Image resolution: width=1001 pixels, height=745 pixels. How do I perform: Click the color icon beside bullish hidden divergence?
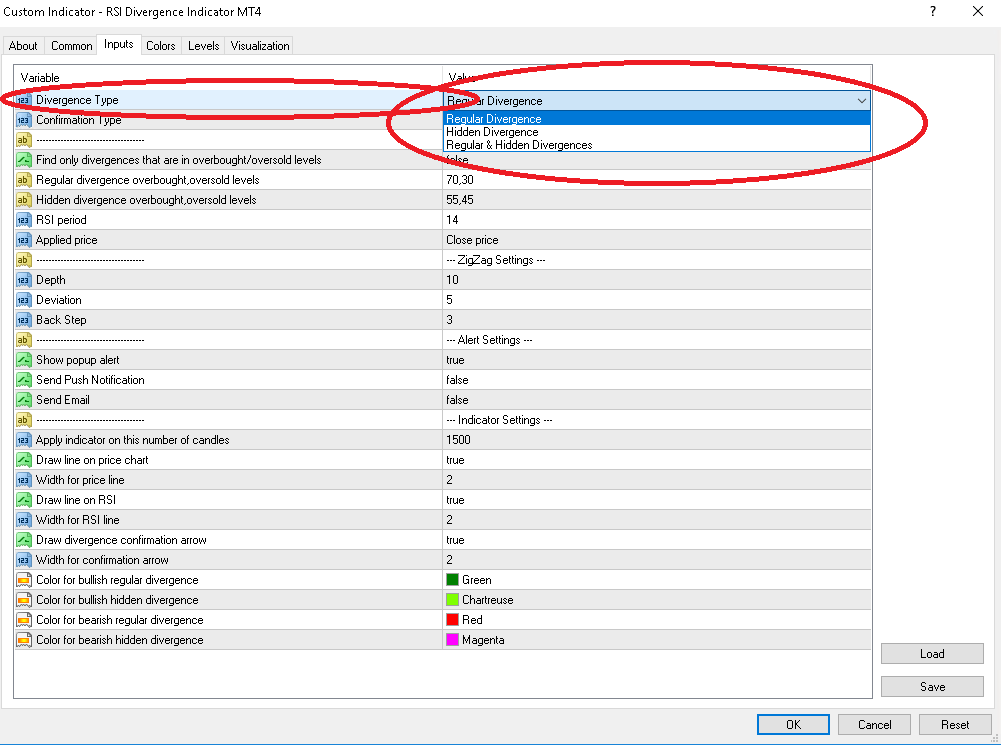[x=24, y=600]
